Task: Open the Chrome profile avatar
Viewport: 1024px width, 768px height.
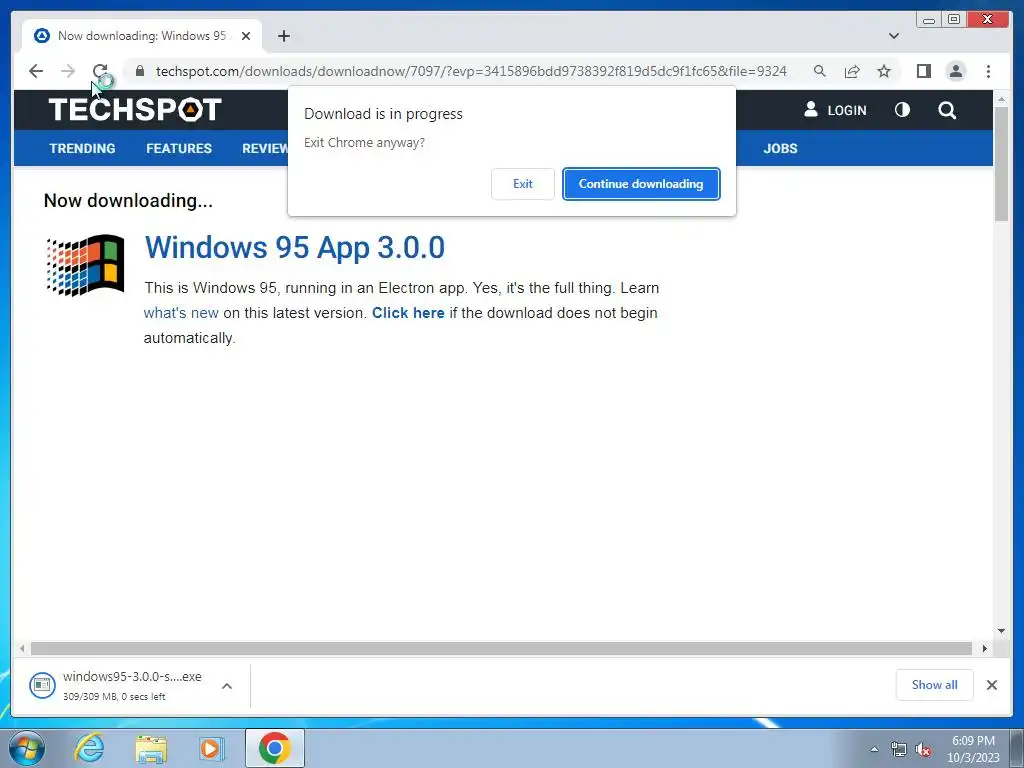Action: point(956,71)
